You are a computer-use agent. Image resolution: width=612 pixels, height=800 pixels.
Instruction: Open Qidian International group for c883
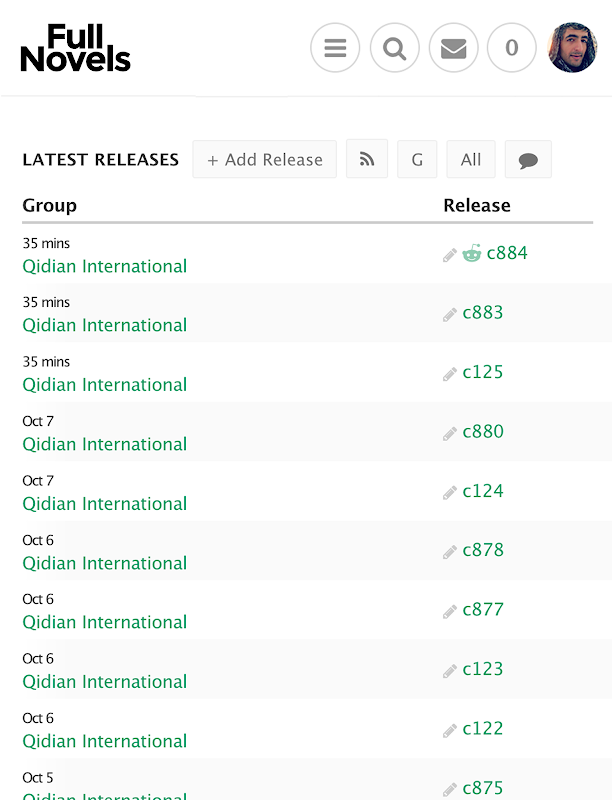tap(105, 325)
